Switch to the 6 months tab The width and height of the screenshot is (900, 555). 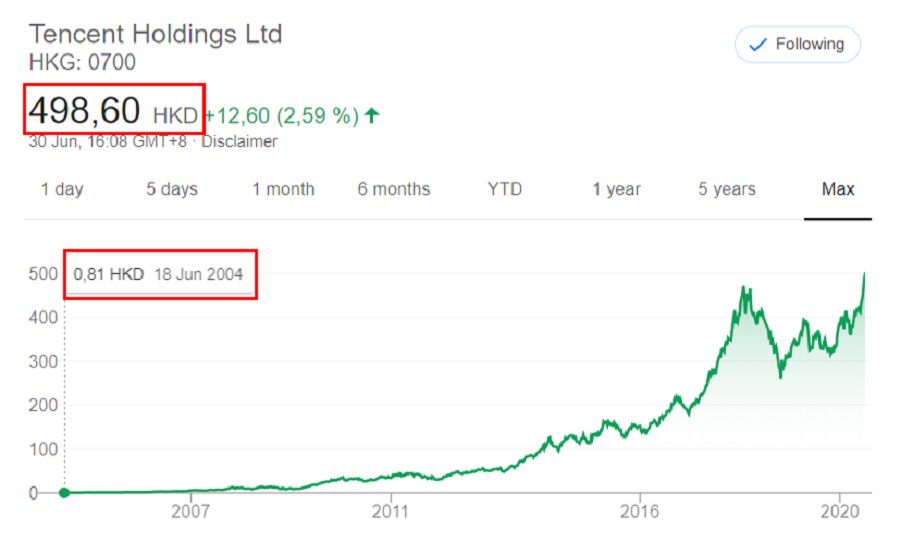tap(394, 189)
